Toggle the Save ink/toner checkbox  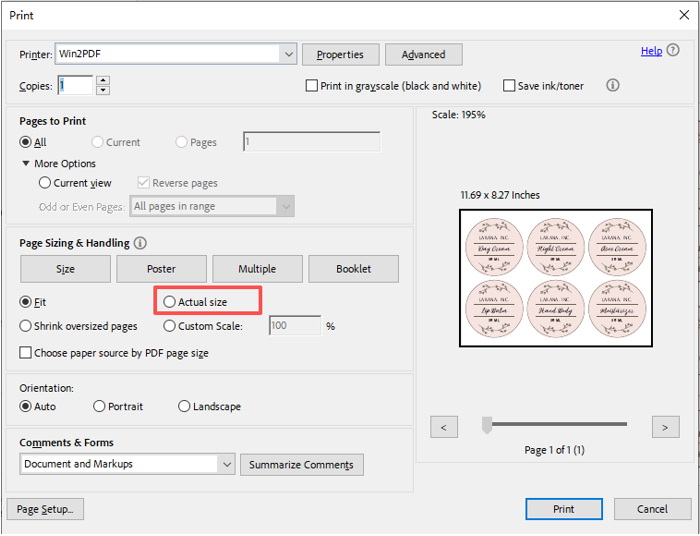click(x=509, y=86)
